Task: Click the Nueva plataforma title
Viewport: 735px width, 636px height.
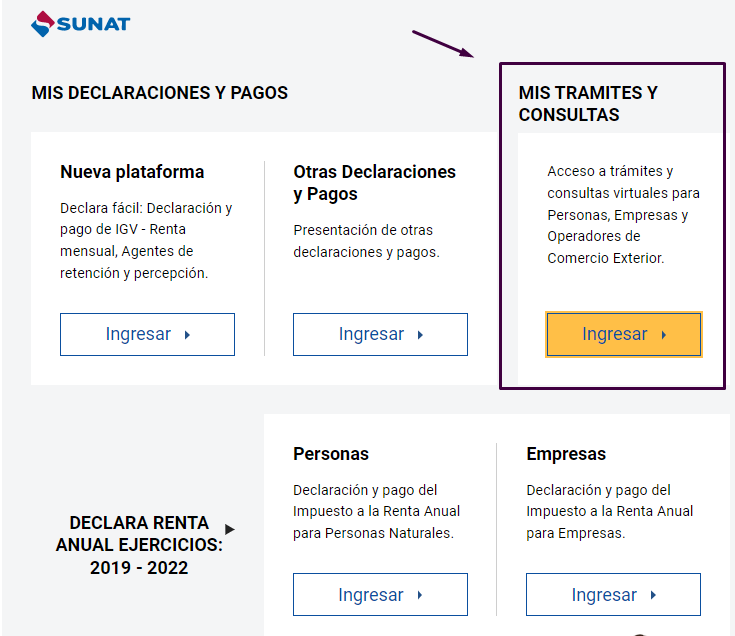Action: tap(132, 172)
